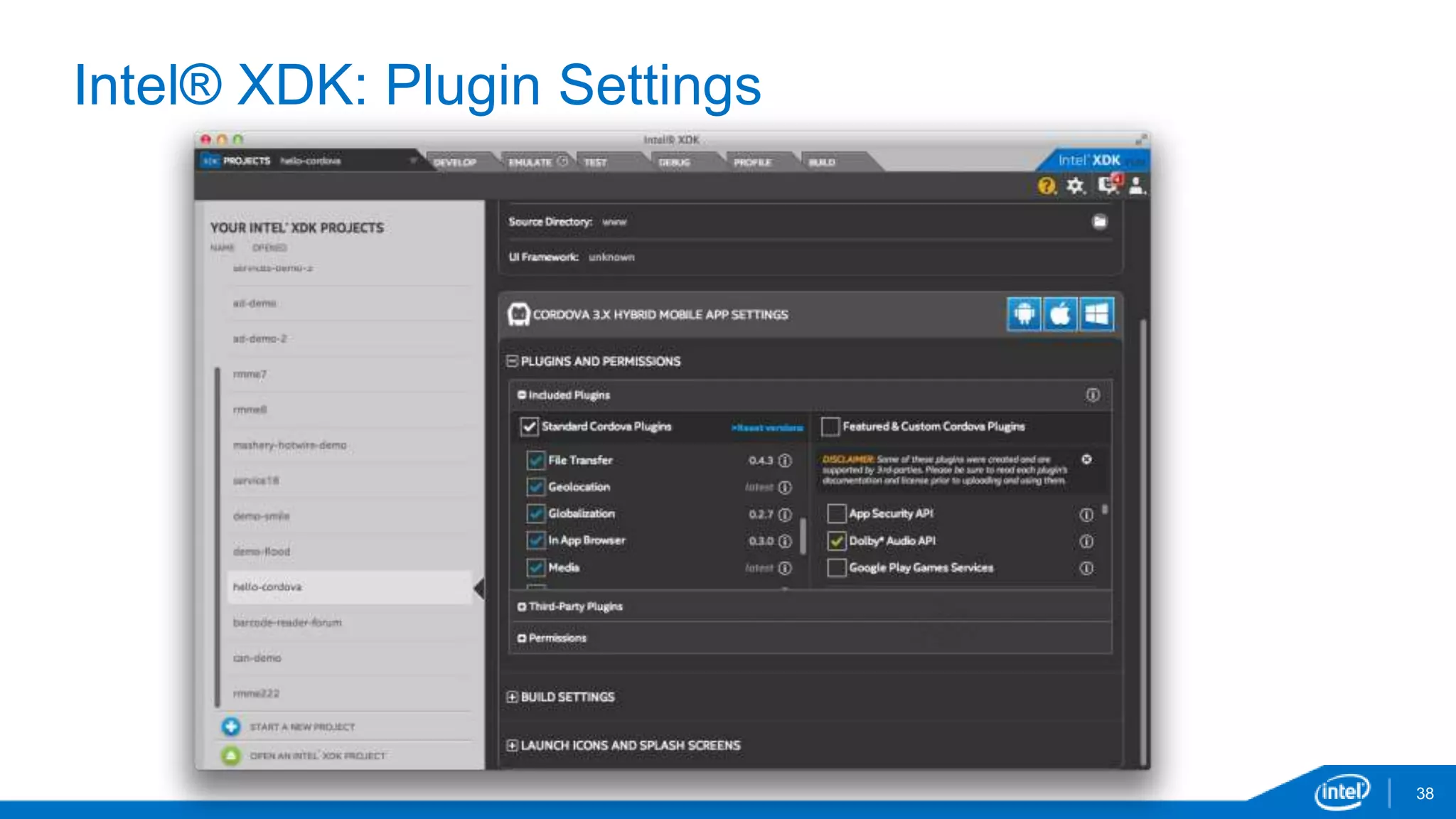The width and height of the screenshot is (1456, 819).
Task: Expand Launch Icons and Splash Screens
Action: tap(512, 745)
